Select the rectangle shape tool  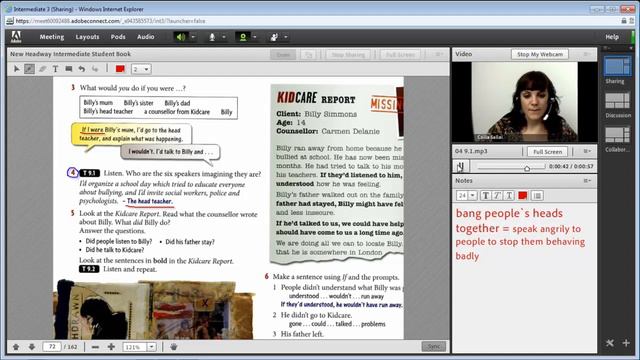(x=69, y=69)
